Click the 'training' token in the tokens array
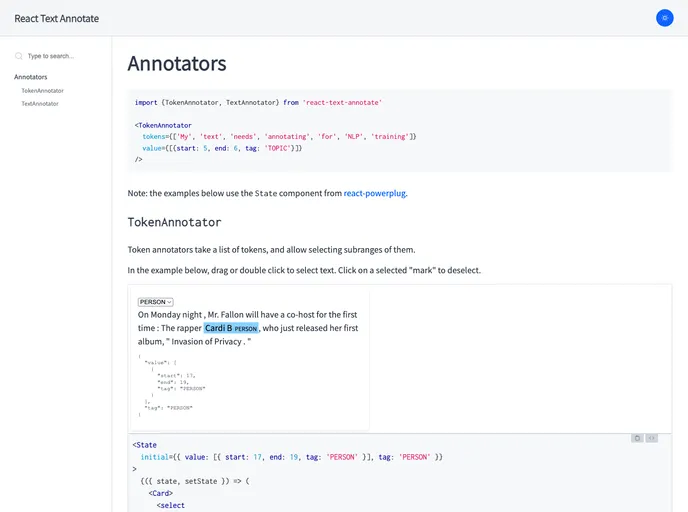Image resolution: width=688 pixels, height=512 pixels. click(x=390, y=136)
